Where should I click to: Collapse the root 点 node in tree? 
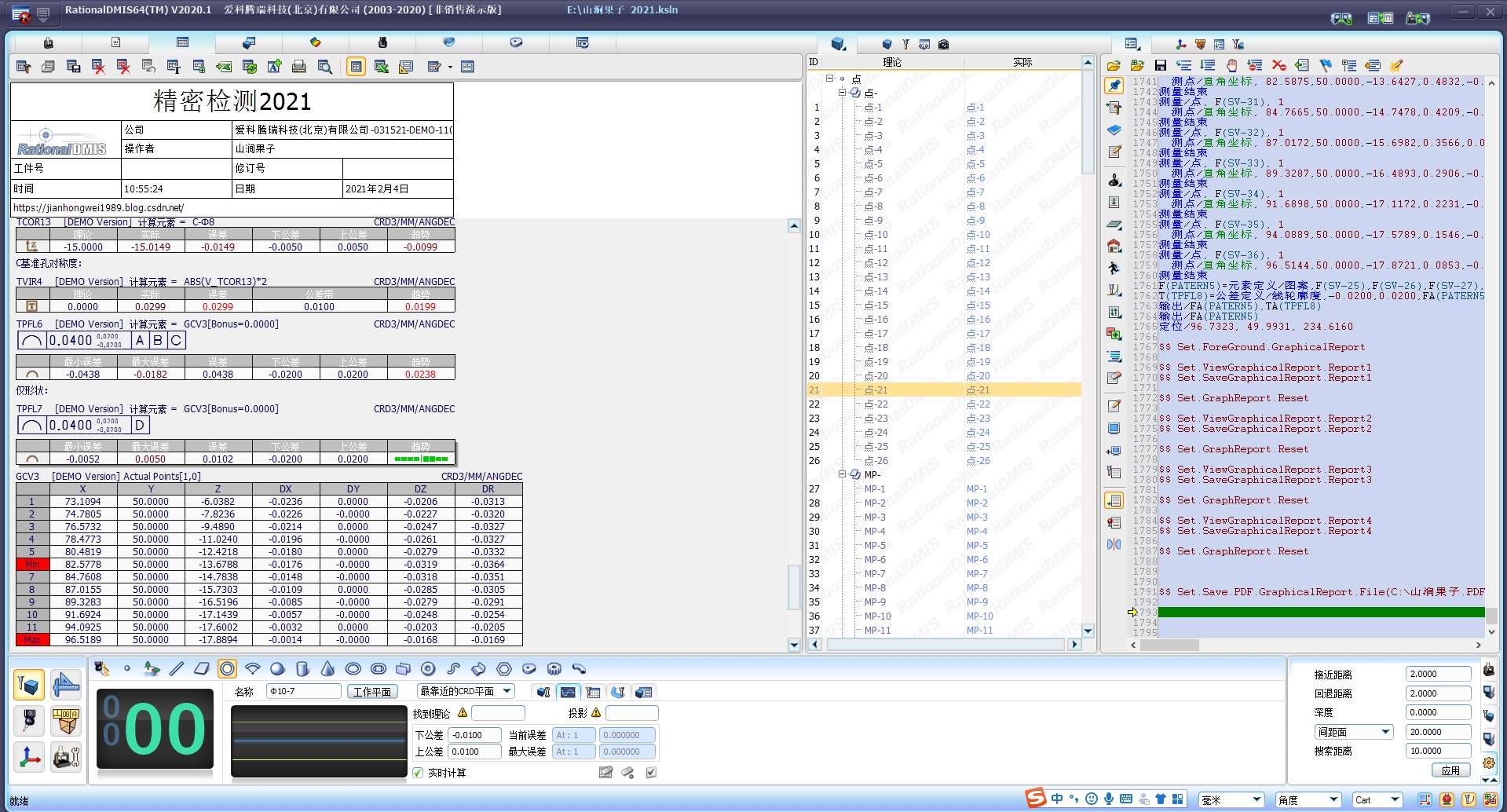pyautogui.click(x=829, y=79)
